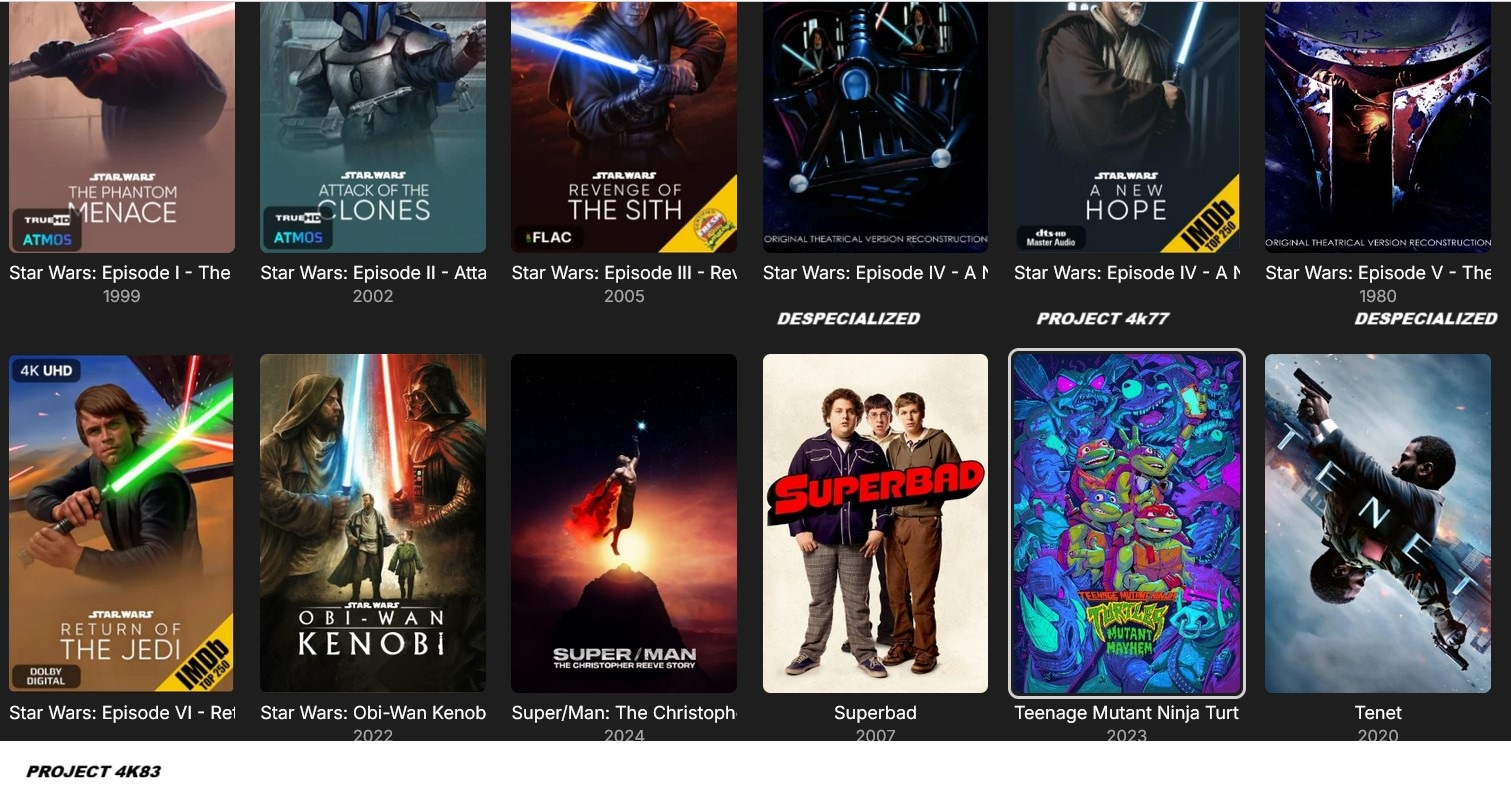Screen dimensions: 1511x788
Task: Select the Mutant Mayhem poster
Action: pos(1126,523)
